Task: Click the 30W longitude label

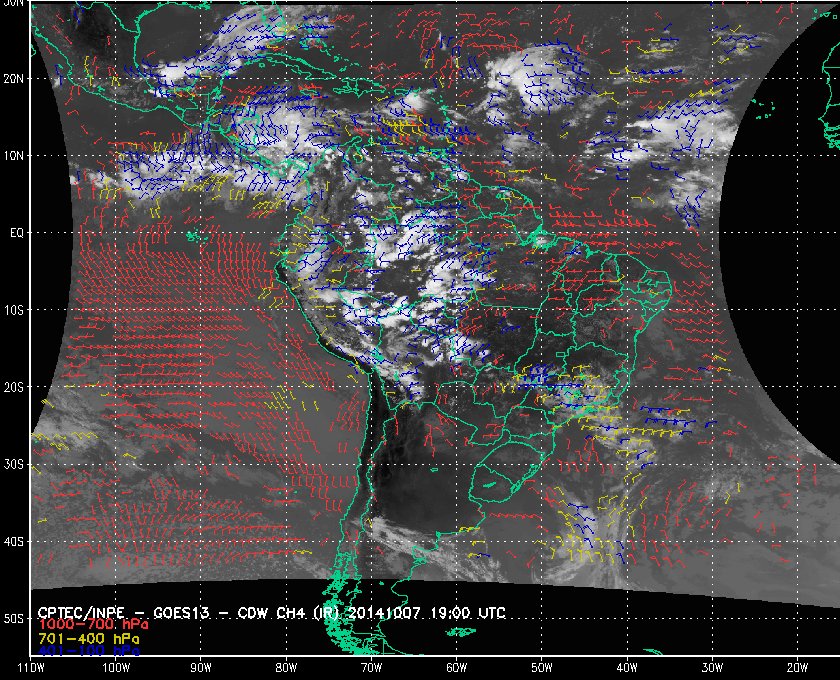Action: (x=712, y=667)
